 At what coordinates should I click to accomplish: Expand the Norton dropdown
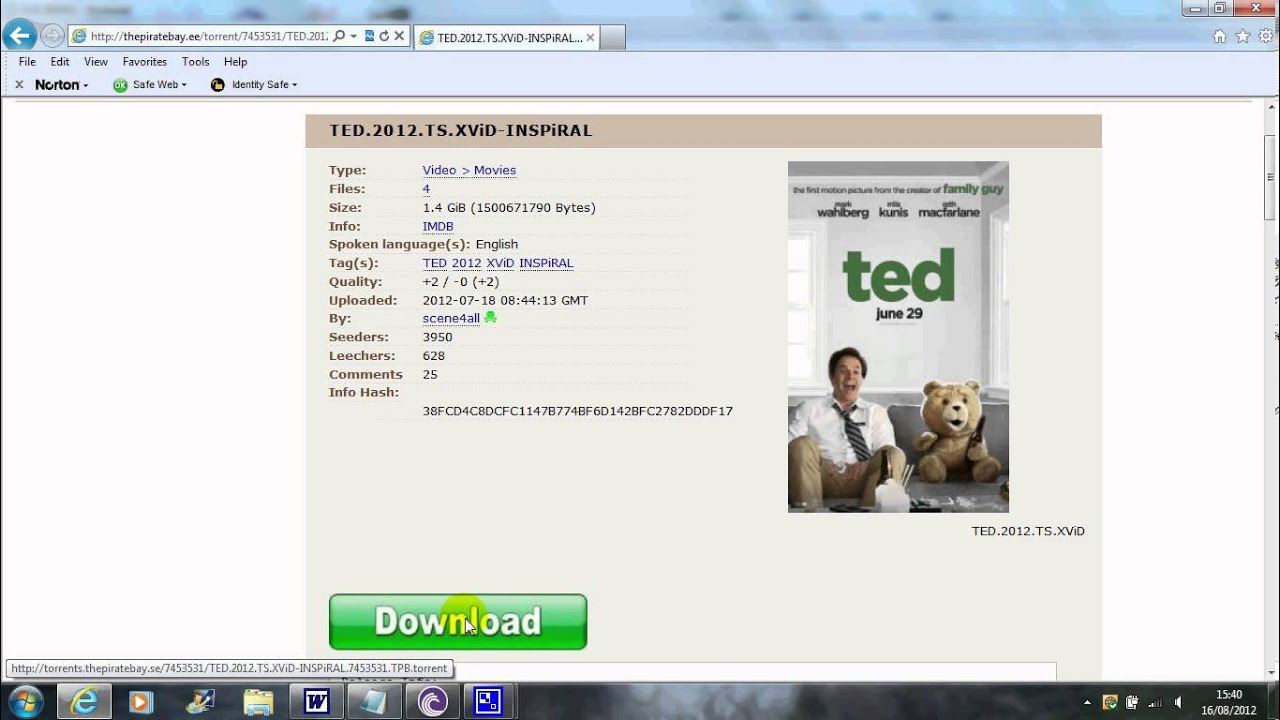85,85
